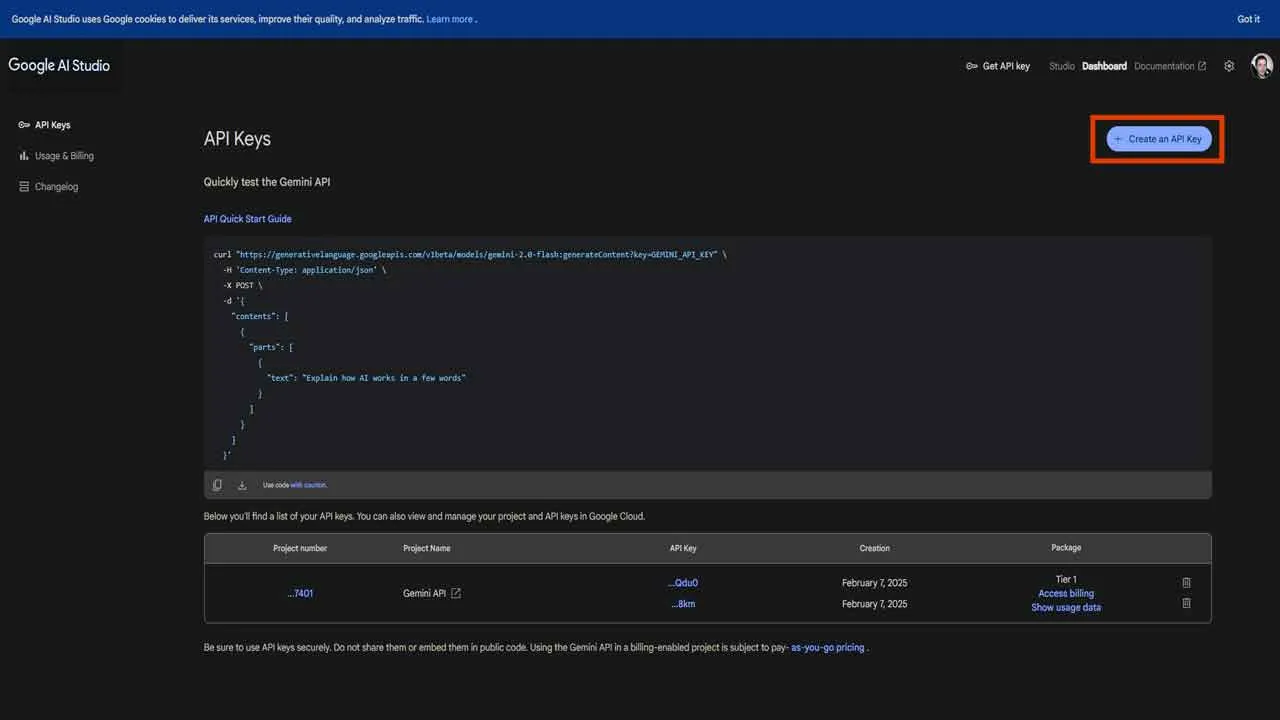Click the key icon beside Get API key
Screen dimensions: 1280x720
pyautogui.click(x=972, y=66)
